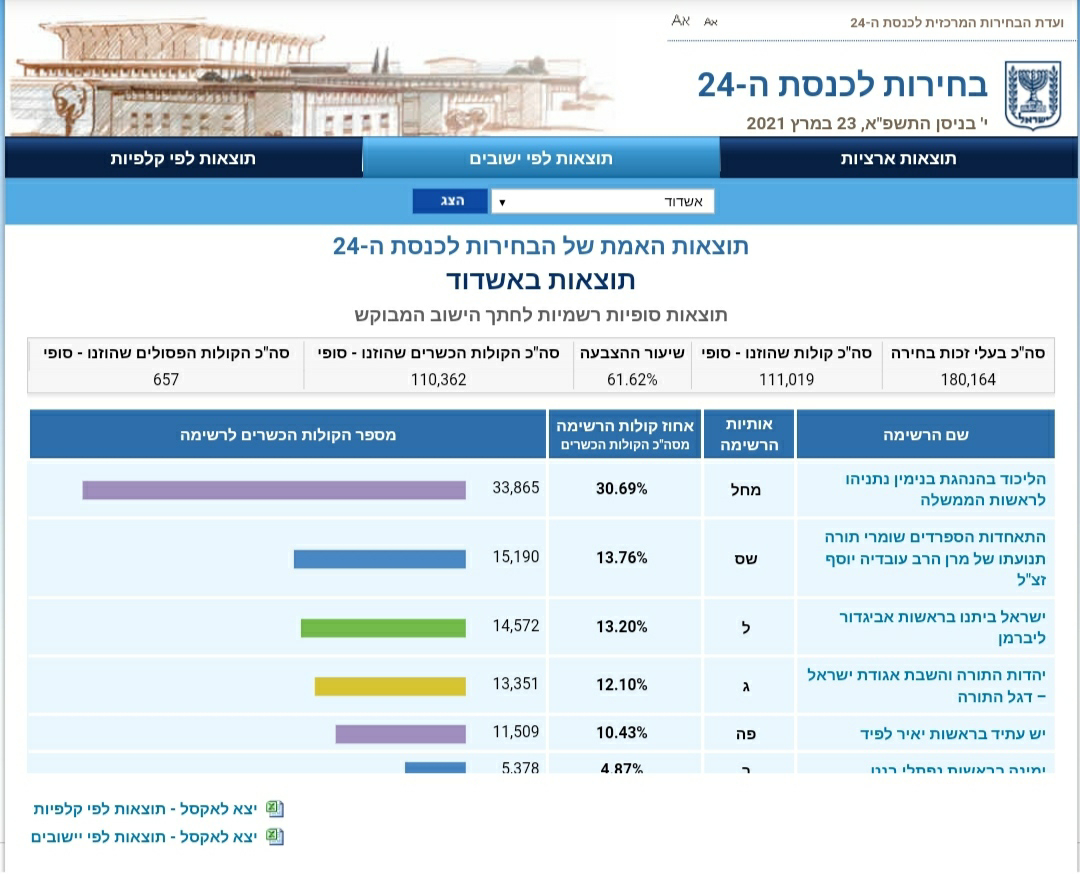1080x874 pixels.
Task: Click the Excel icon beside 'תוצאות לפי קלפיות' export
Action: tap(275, 809)
